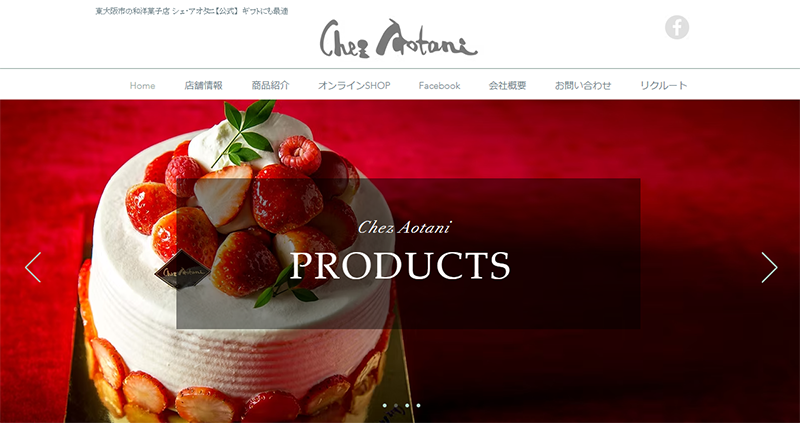
Task: Choose お問い合わせ from navigation
Action: pyautogui.click(x=583, y=86)
